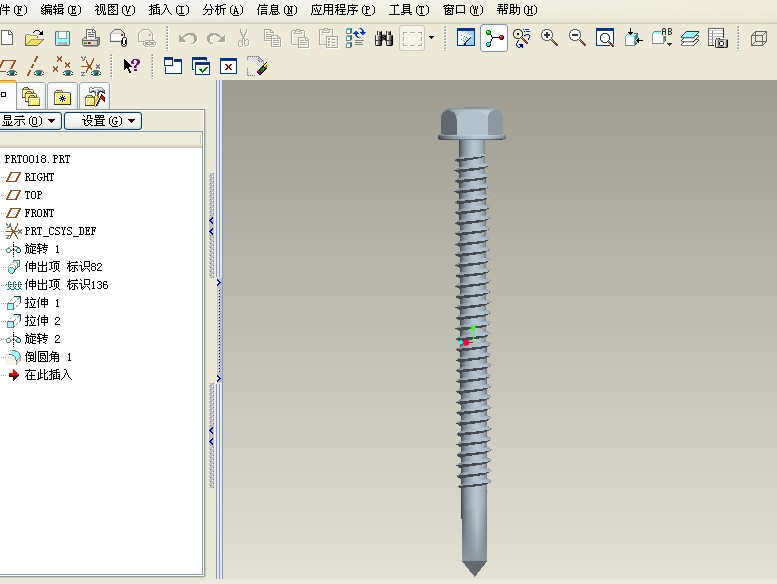The image size is (777, 584).
Task: Open the layers tool
Action: tap(689, 38)
